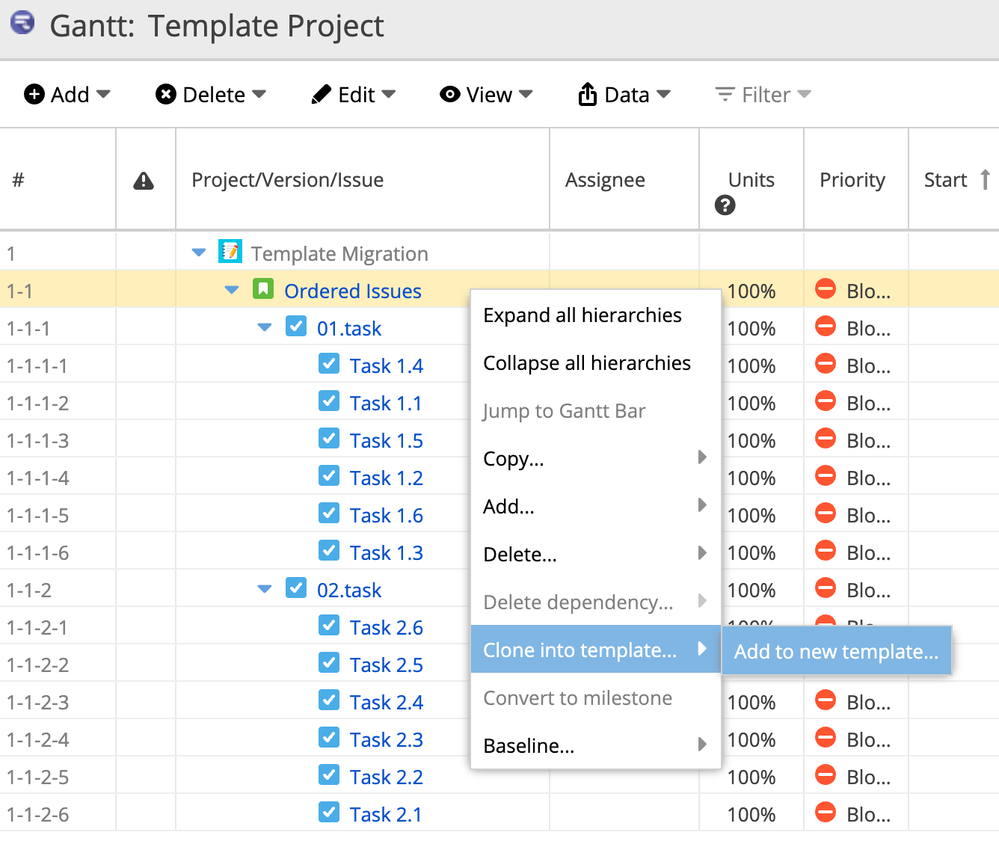Viewport: 999px width, 861px height.
Task: Click the checkbox icon next to Task 1.5
Action: (x=329, y=438)
